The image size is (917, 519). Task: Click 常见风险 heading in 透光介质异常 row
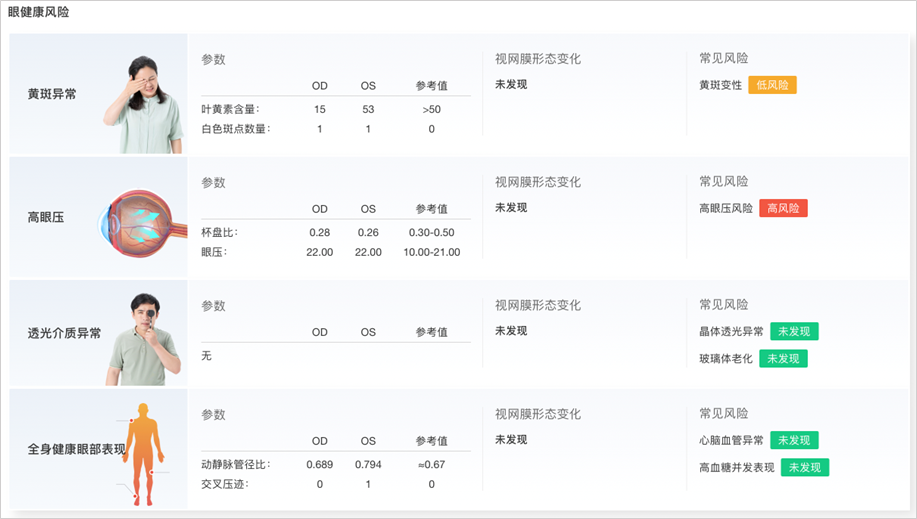724,304
